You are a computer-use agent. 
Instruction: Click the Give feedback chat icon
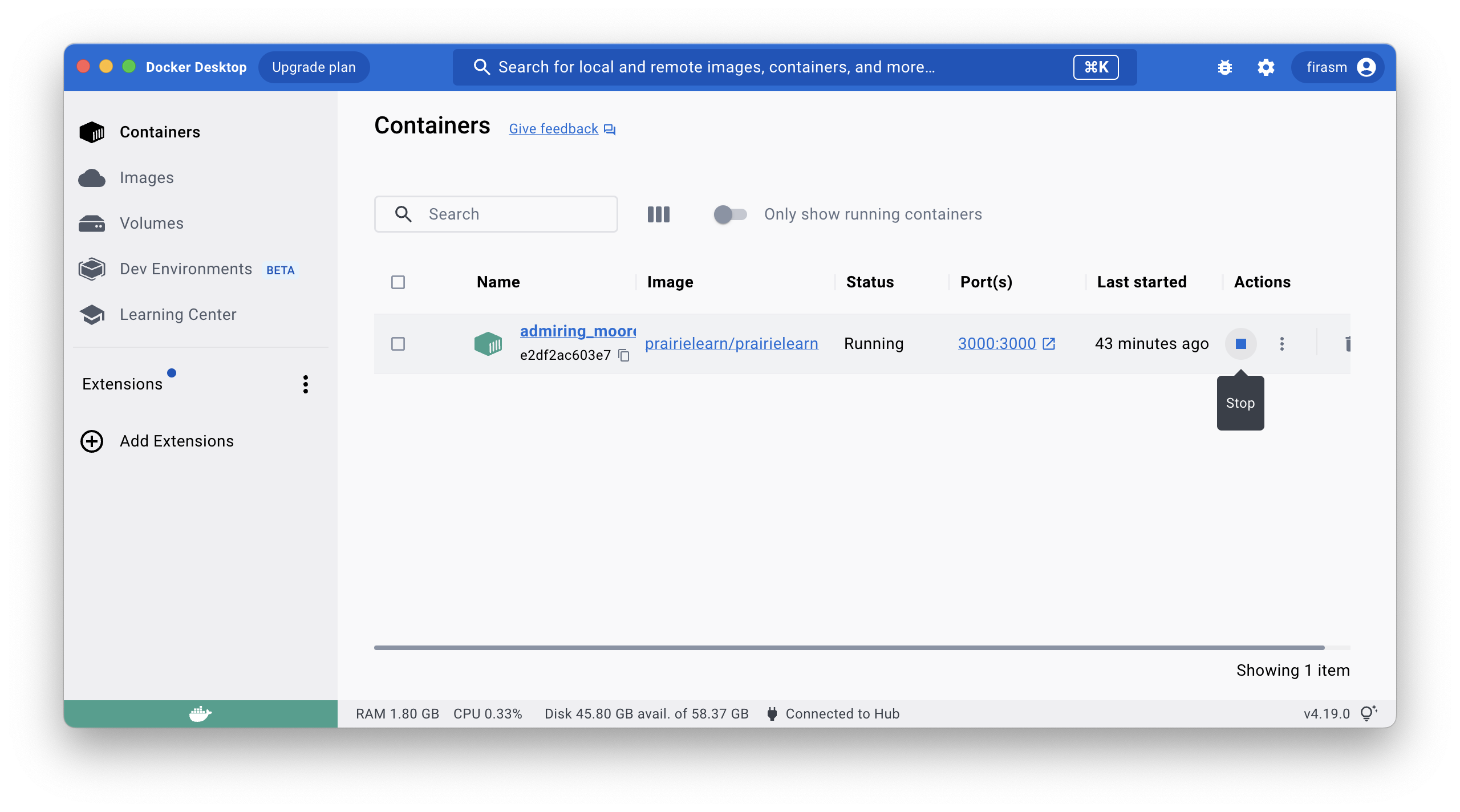click(x=610, y=130)
